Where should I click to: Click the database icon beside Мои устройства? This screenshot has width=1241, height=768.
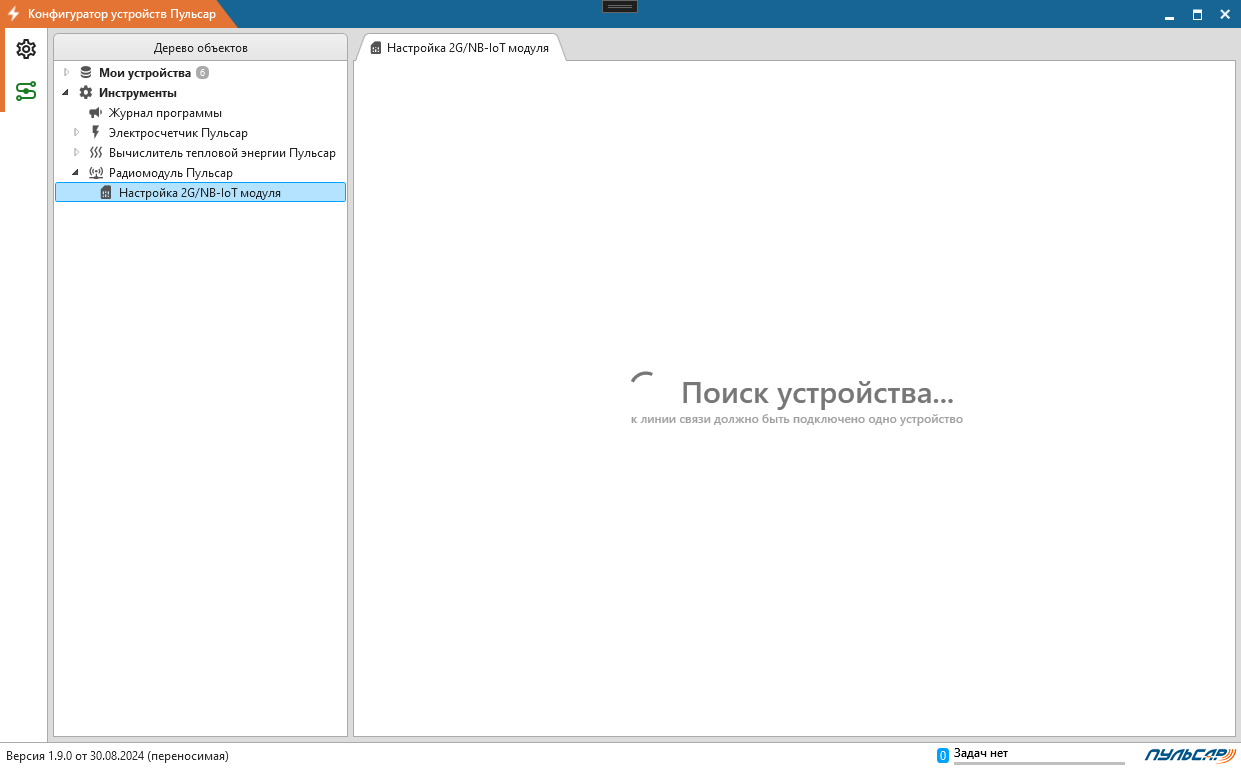[x=86, y=73]
